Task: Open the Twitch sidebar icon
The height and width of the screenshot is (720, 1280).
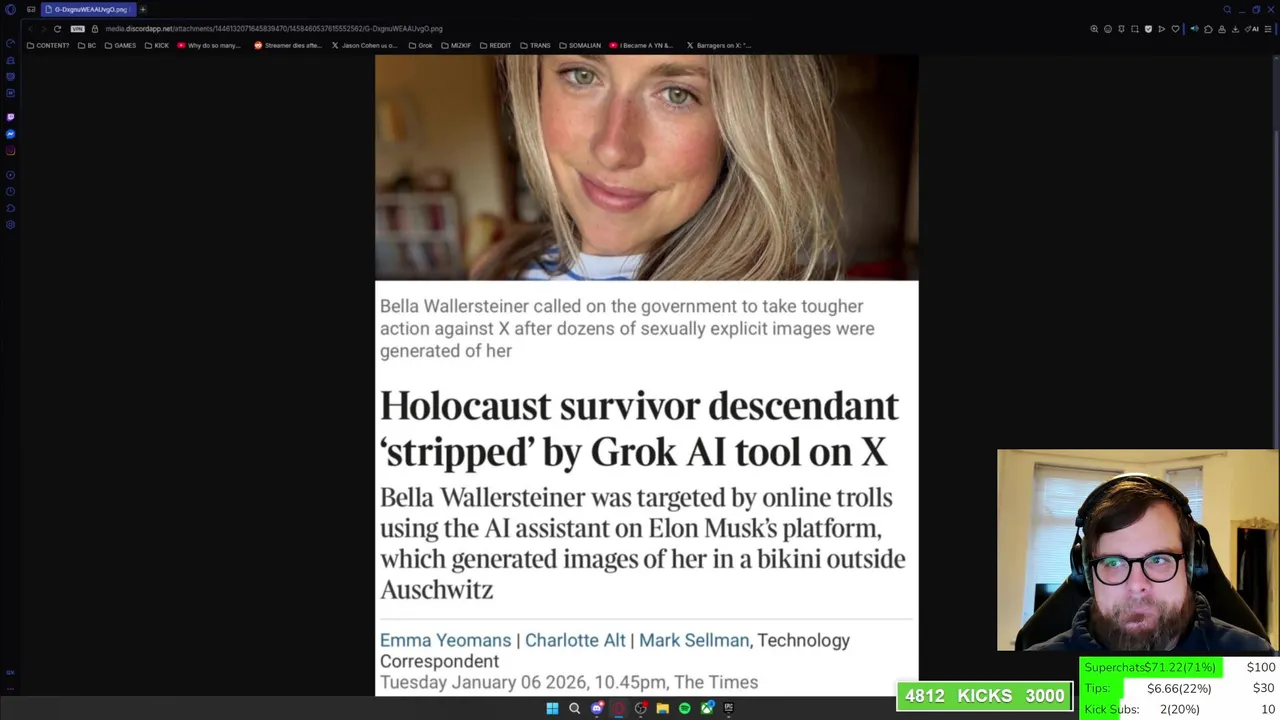Action: coord(10,117)
